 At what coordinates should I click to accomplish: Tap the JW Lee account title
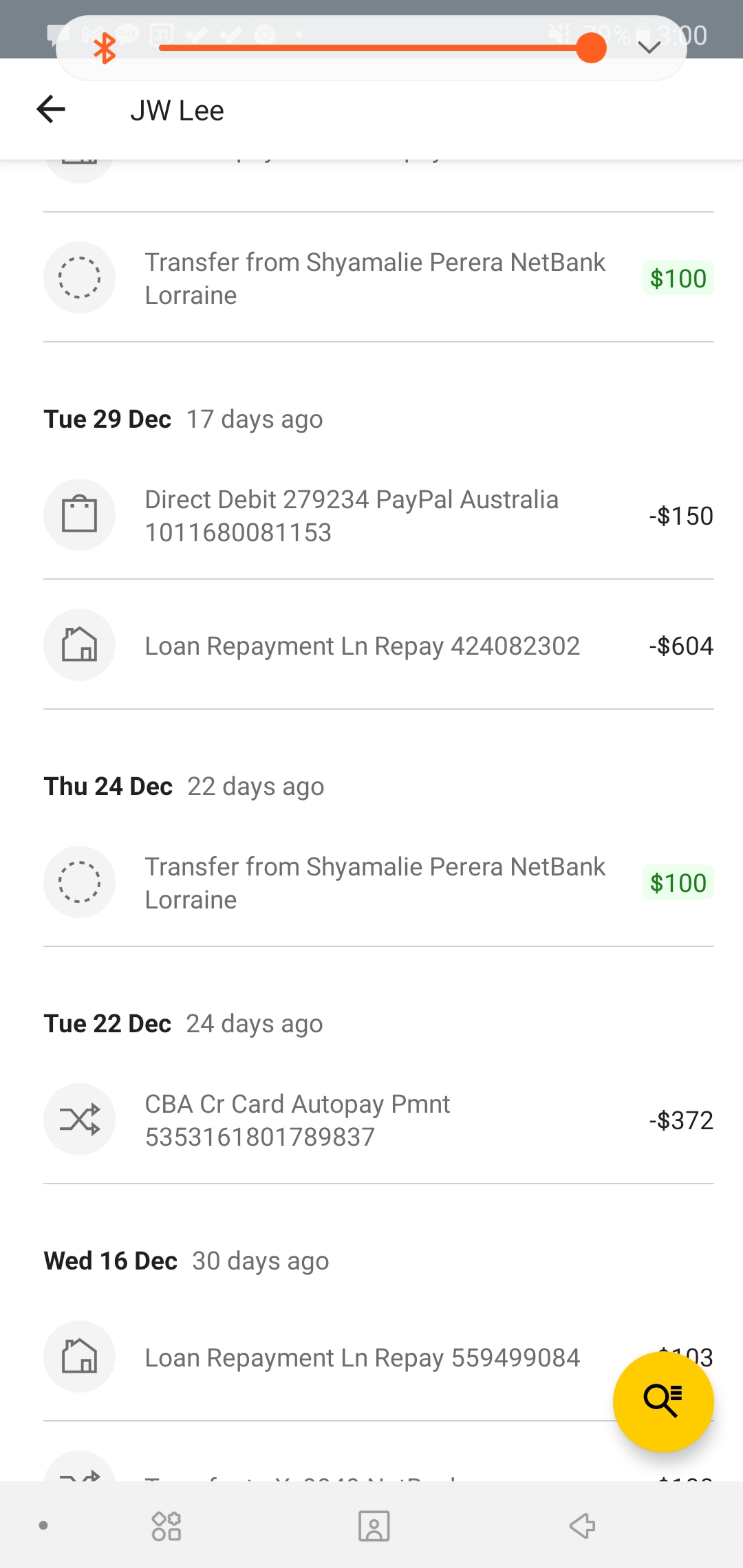coord(177,110)
